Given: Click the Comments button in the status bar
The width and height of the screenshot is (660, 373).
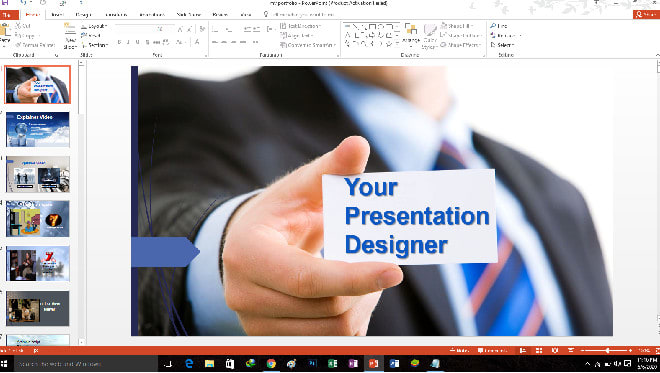Looking at the screenshot, I should (492, 350).
